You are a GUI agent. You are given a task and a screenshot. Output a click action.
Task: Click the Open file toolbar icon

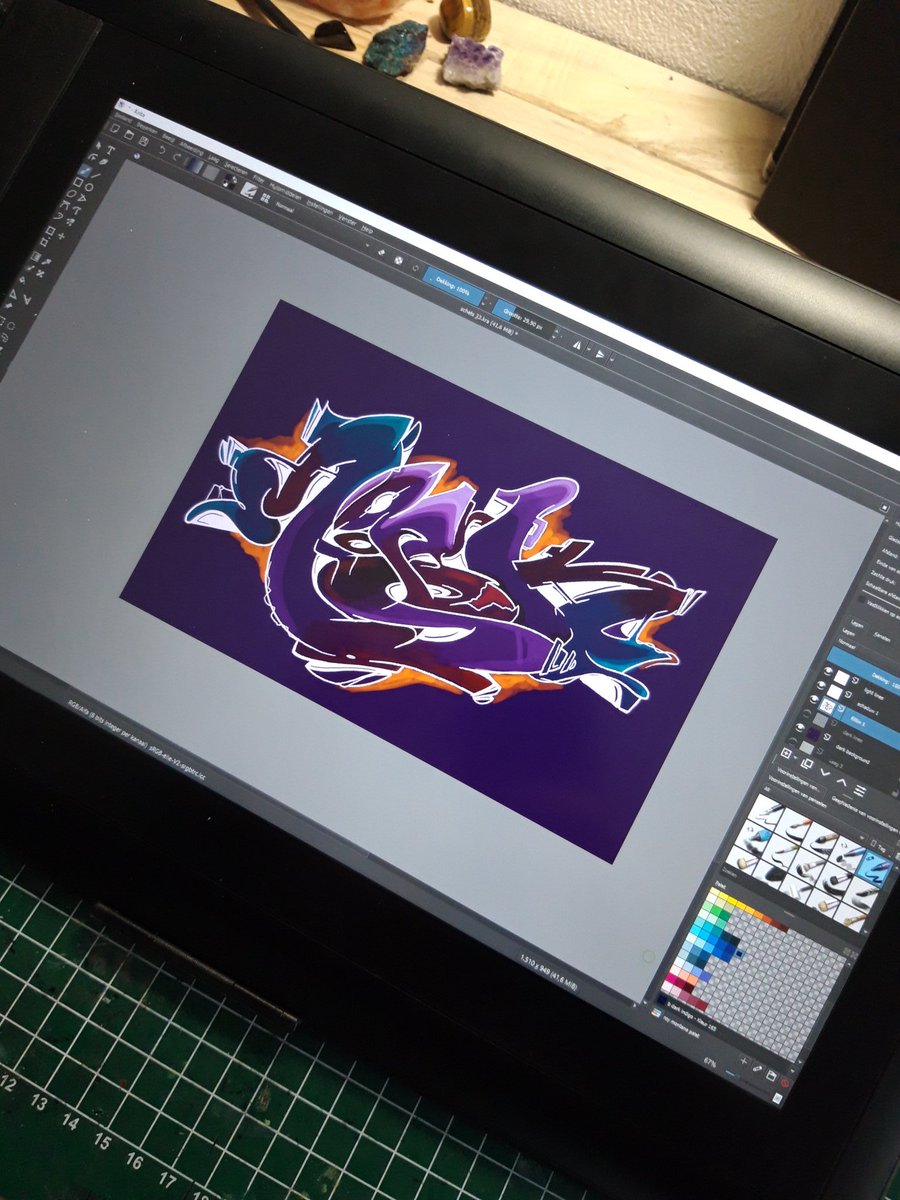click(129, 135)
